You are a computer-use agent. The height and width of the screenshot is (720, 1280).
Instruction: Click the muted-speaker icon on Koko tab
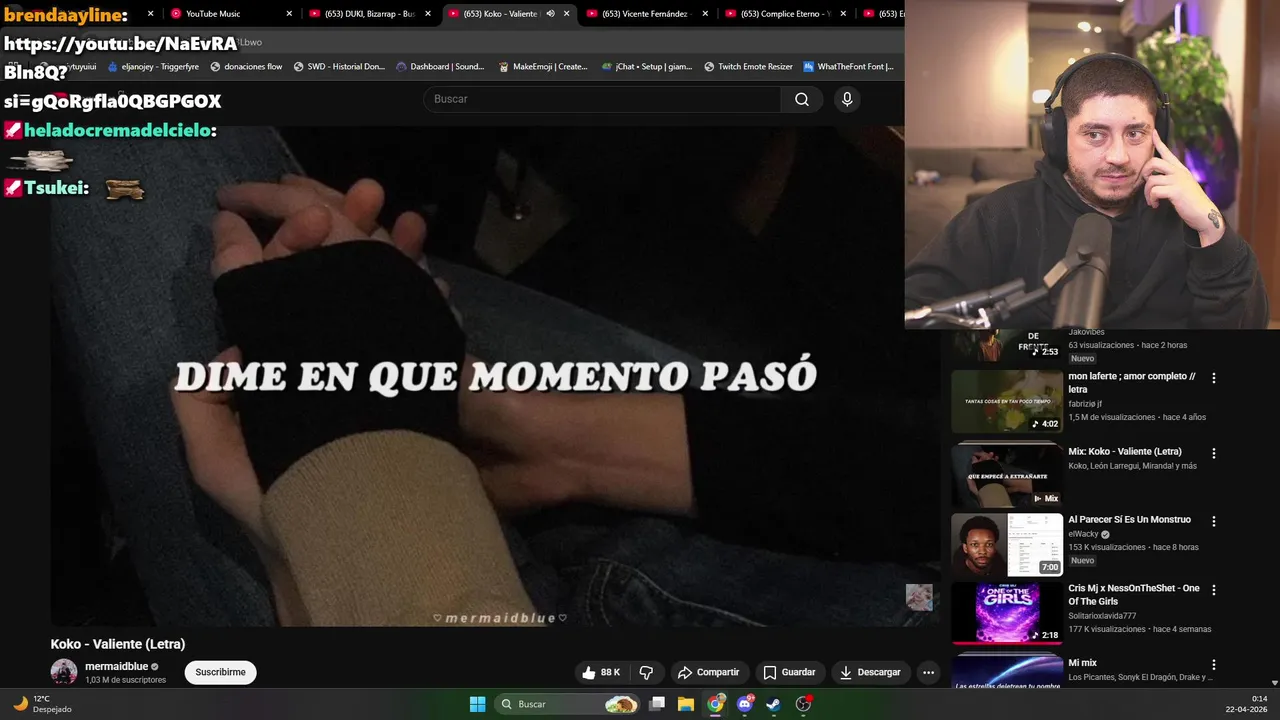tap(550, 14)
